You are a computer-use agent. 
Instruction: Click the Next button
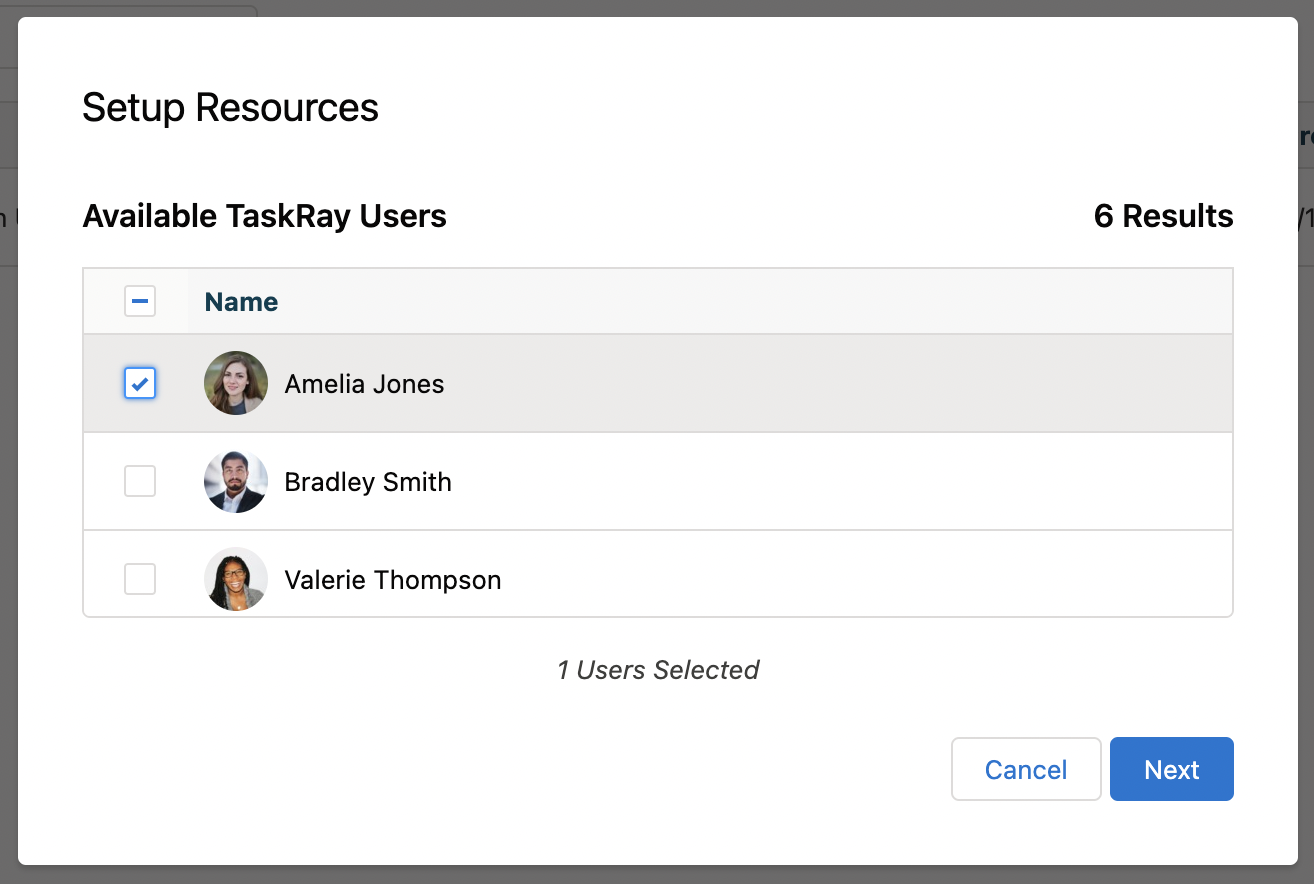pyautogui.click(x=1171, y=769)
